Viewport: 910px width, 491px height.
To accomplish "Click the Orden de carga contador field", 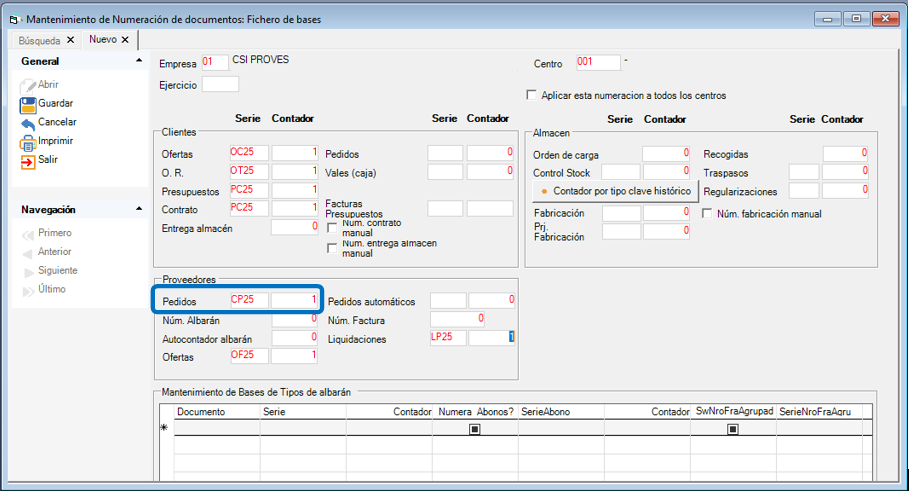I will pyautogui.click(x=666, y=154).
